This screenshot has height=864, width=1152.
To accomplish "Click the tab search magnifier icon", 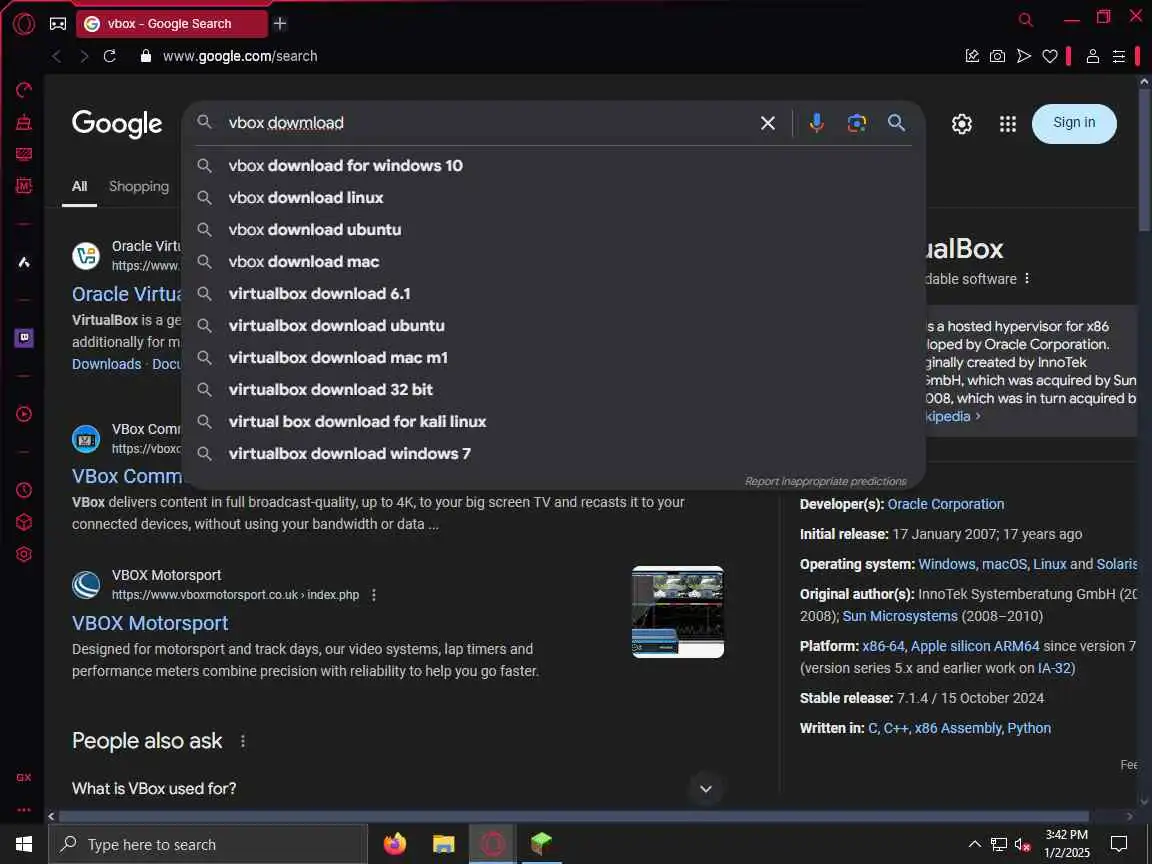I will coord(1026,20).
